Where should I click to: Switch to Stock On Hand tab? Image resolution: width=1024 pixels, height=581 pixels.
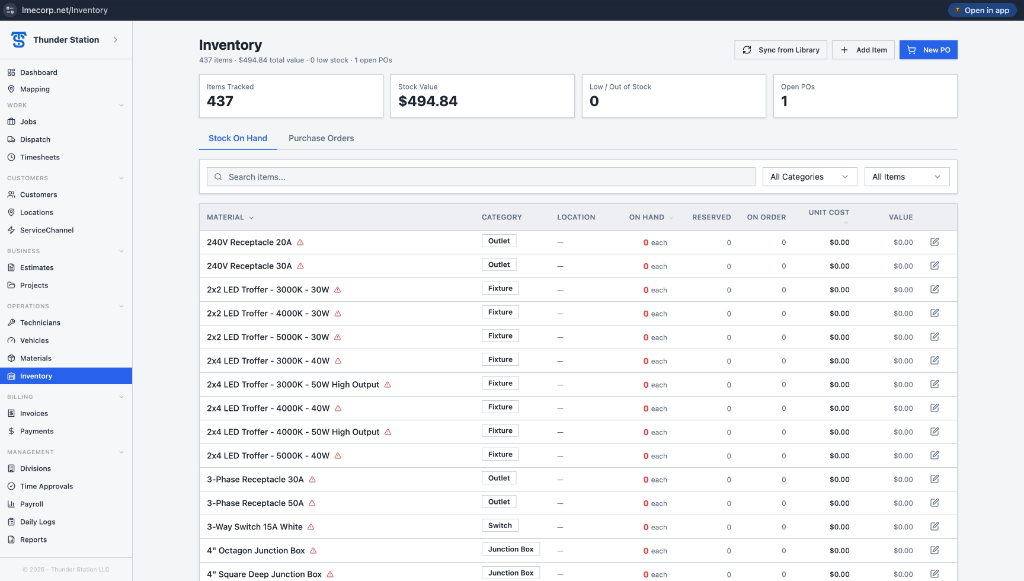pos(238,138)
